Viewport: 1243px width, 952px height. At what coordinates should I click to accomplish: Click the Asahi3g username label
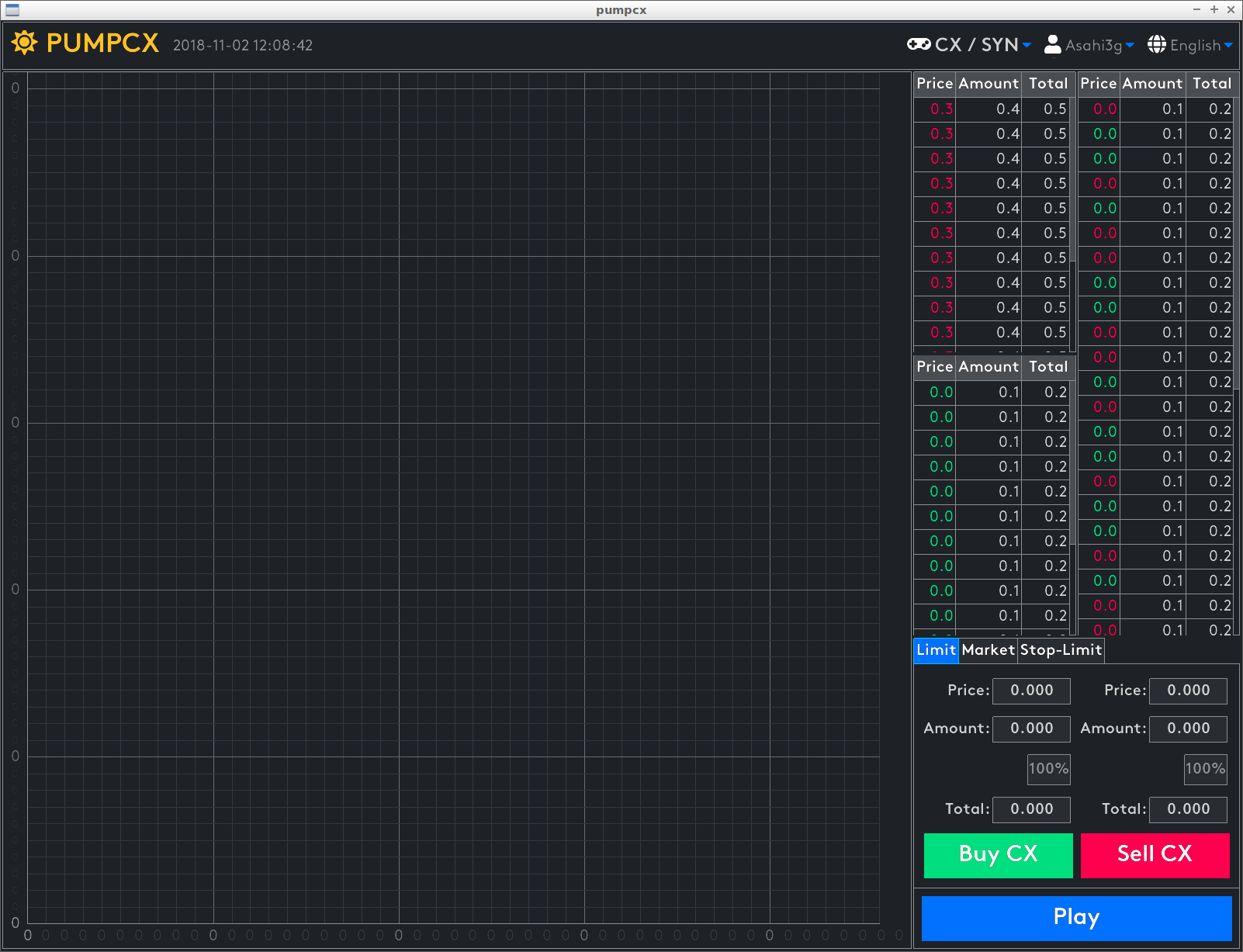coord(1094,46)
